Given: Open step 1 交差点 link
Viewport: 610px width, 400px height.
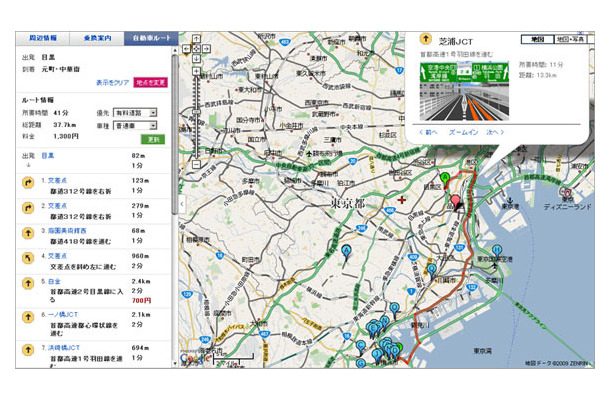Looking at the screenshot, I should 57,181.
